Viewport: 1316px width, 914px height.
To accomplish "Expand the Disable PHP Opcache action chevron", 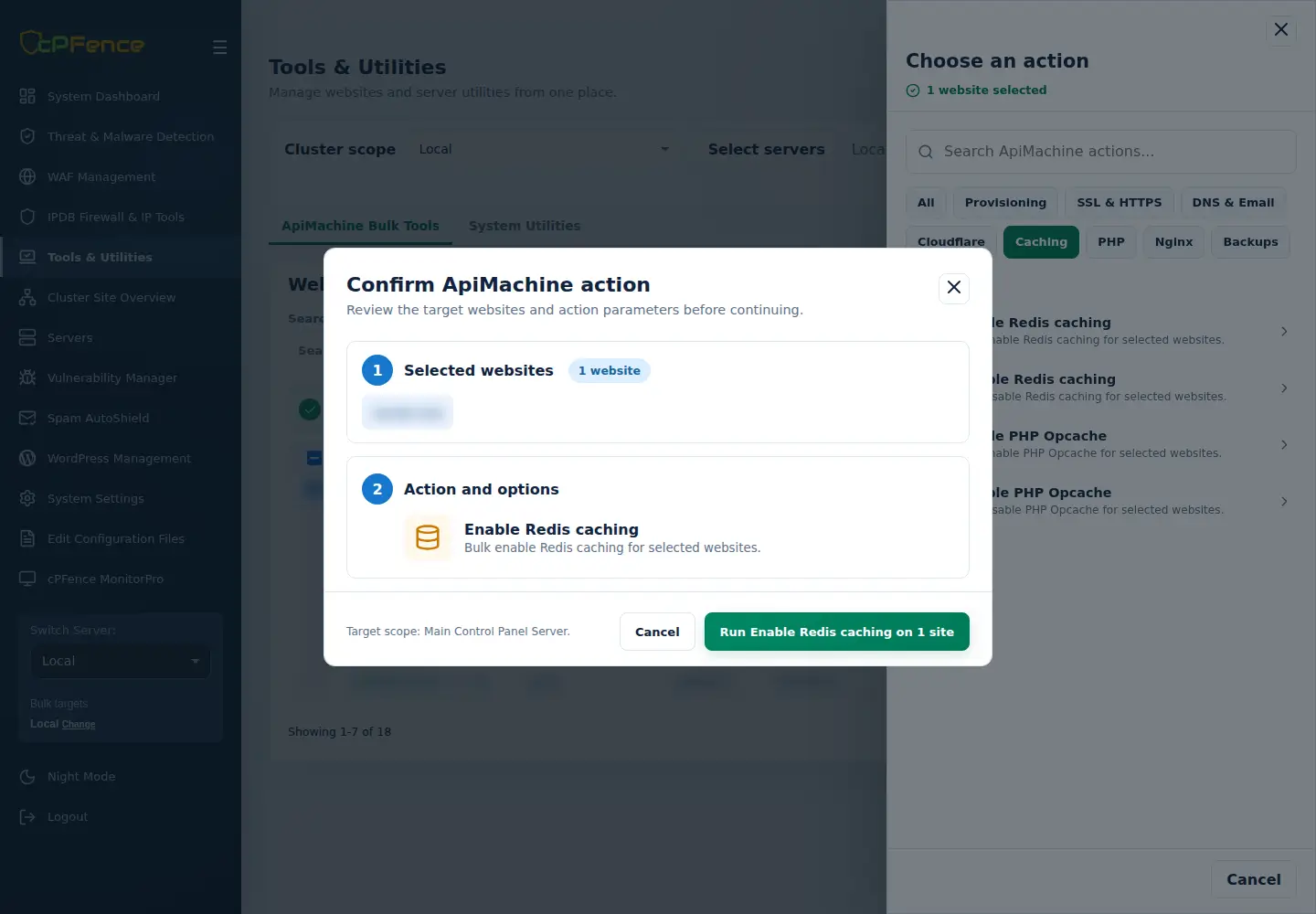I will (1284, 501).
